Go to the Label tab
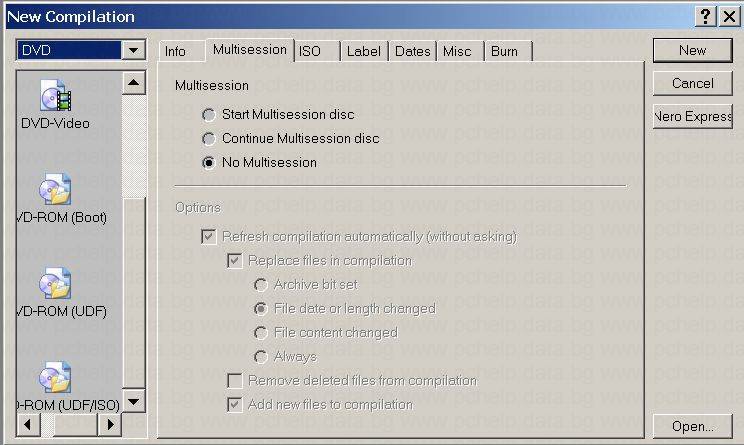This screenshot has height=445, width=744. pyautogui.click(x=363, y=51)
